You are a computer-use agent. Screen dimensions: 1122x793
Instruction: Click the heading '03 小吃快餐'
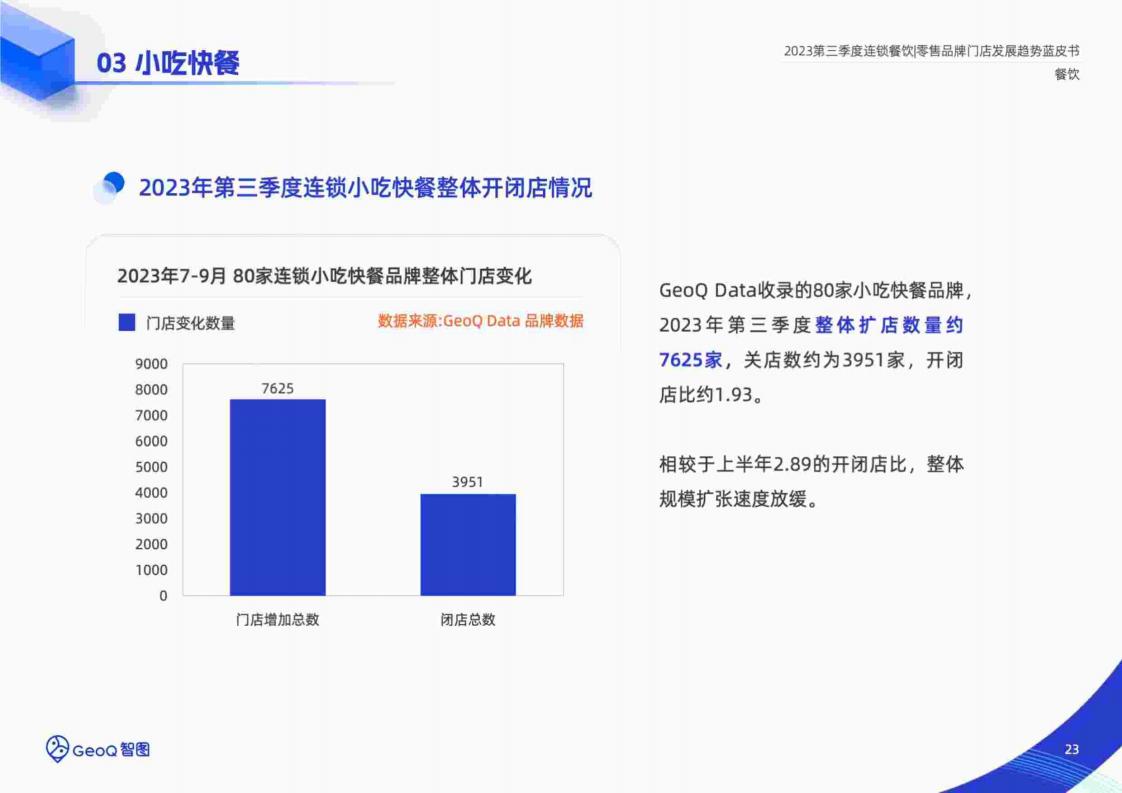(x=168, y=63)
